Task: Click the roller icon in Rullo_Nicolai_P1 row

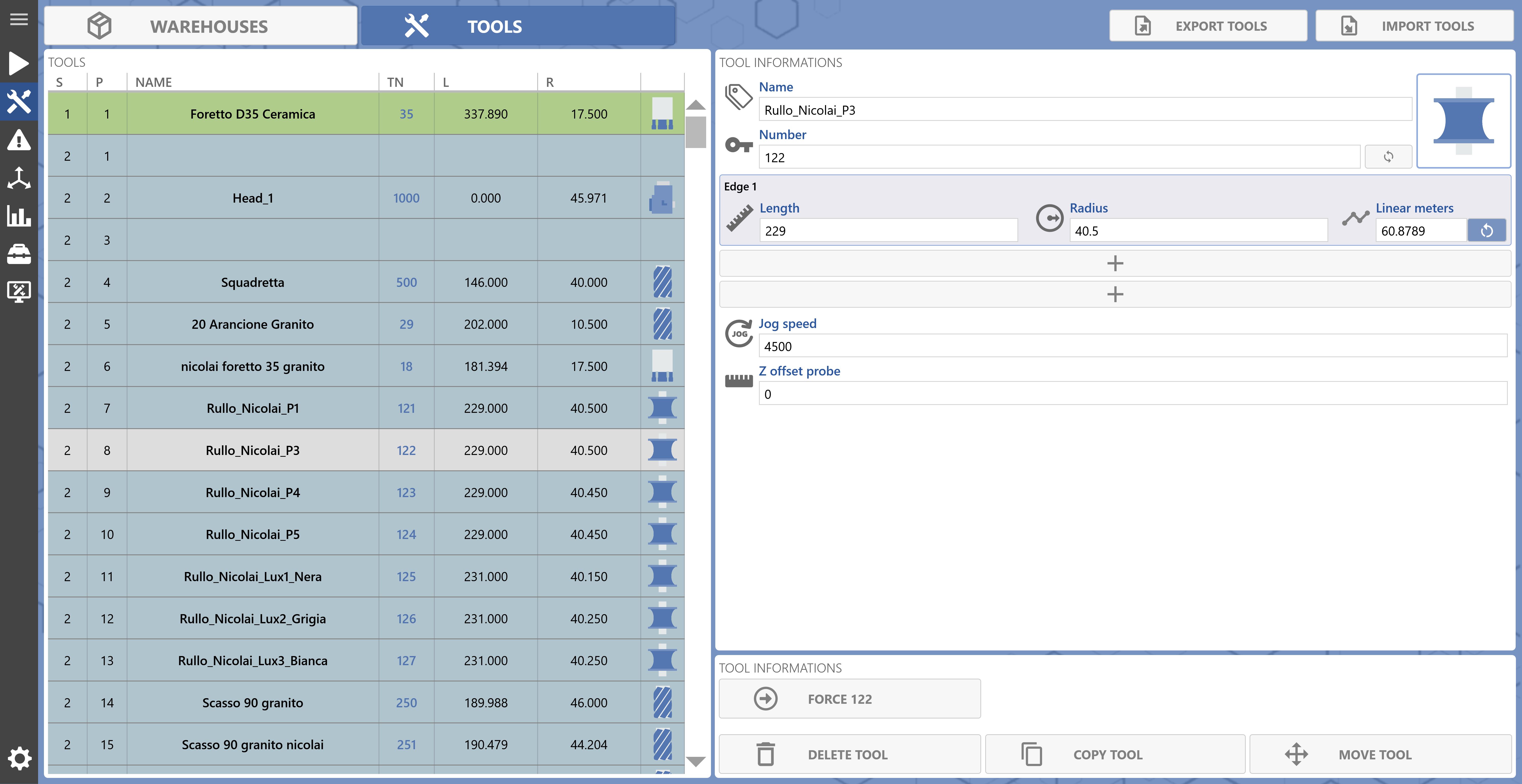Action: (662, 408)
